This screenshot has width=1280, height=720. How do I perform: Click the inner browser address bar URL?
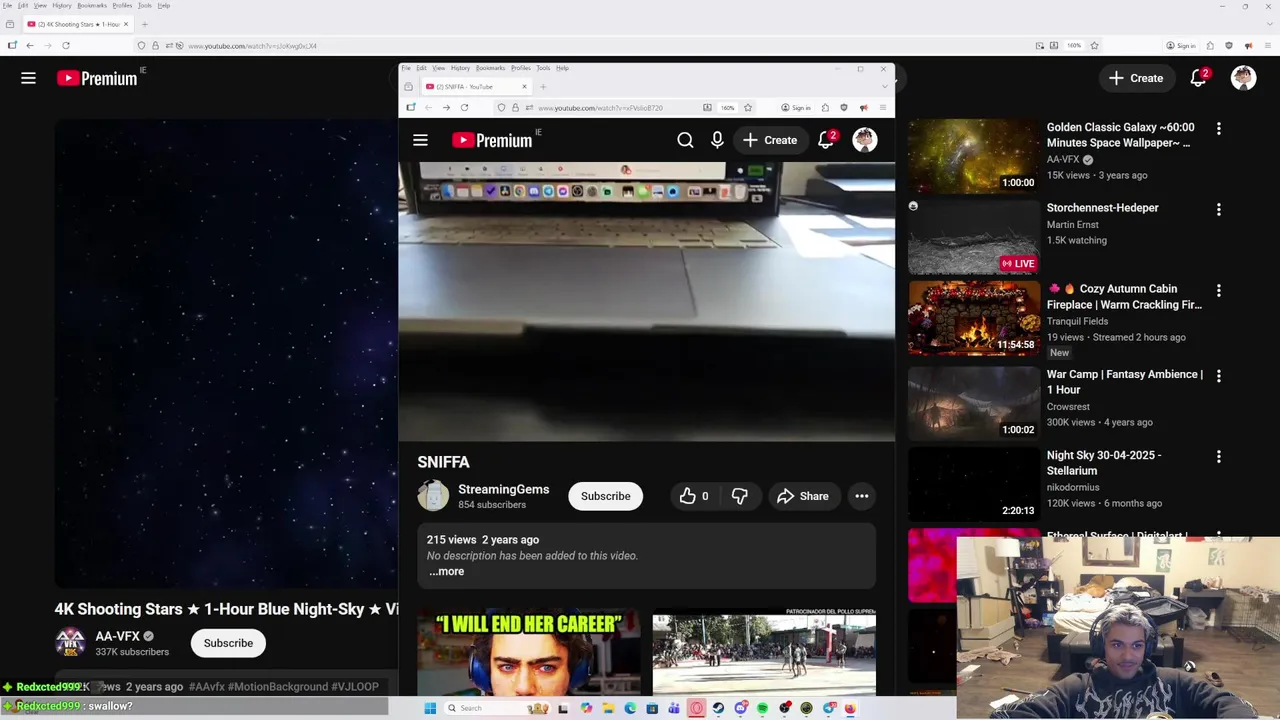pos(600,108)
